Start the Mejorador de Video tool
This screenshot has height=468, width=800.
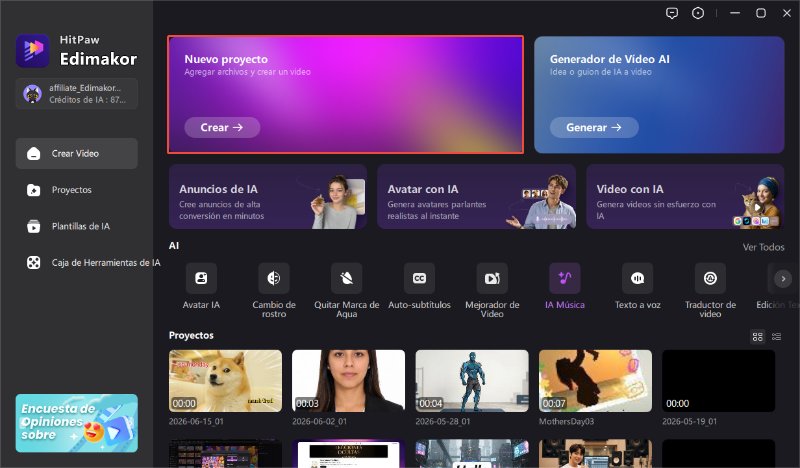492,278
